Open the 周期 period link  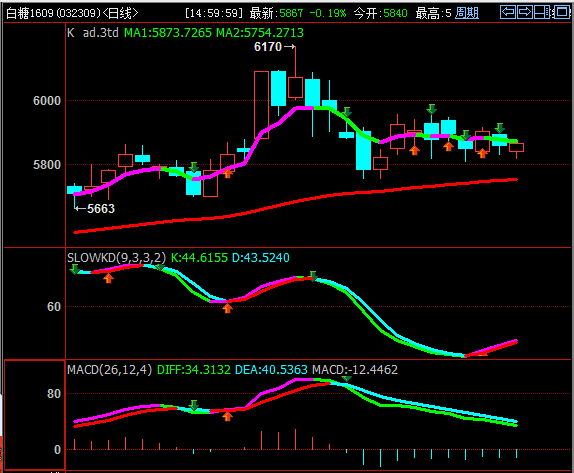point(467,13)
